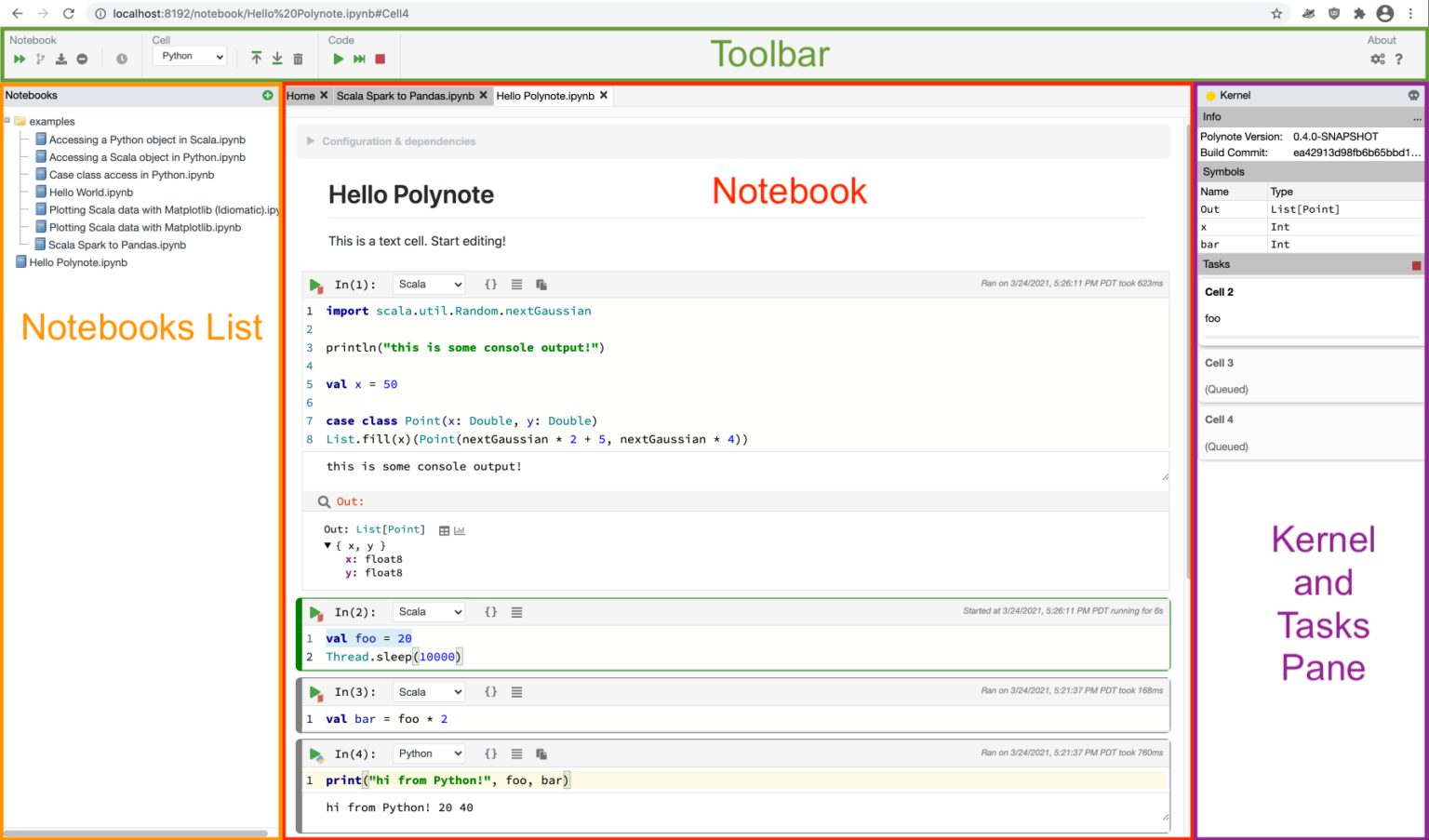Run the In(1) Scala cell
The image size is (1429, 840).
click(x=316, y=284)
